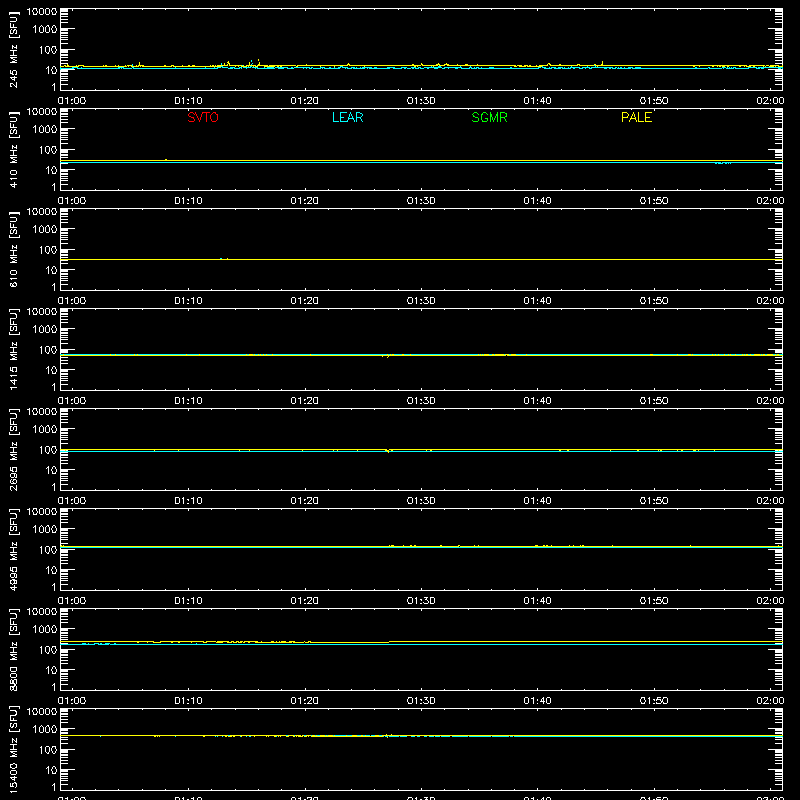Click '01:40' time label below 8800 MHz panel
Screen dimensions: 800x800
tap(537, 701)
